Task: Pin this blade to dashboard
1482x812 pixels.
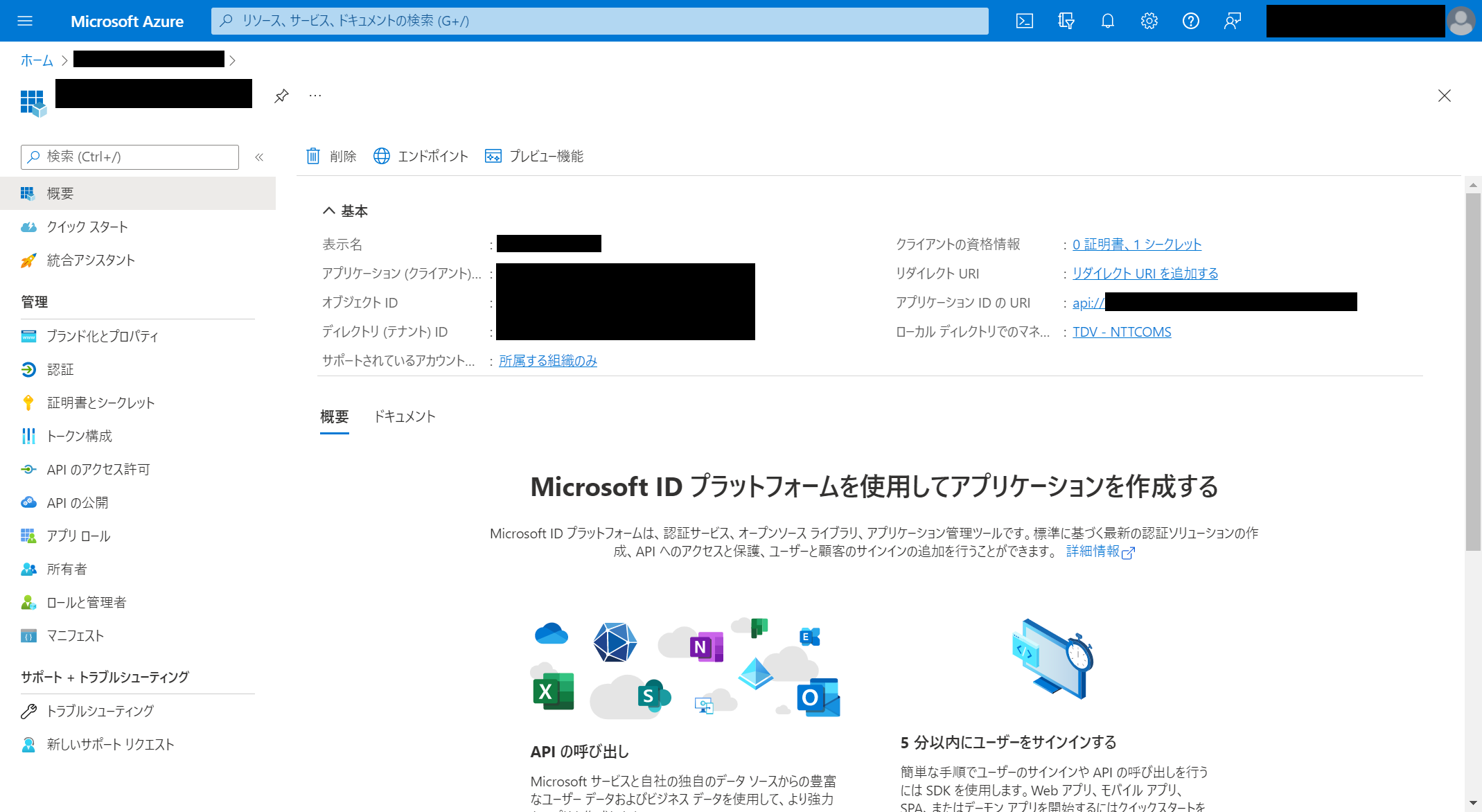Action: (x=281, y=96)
